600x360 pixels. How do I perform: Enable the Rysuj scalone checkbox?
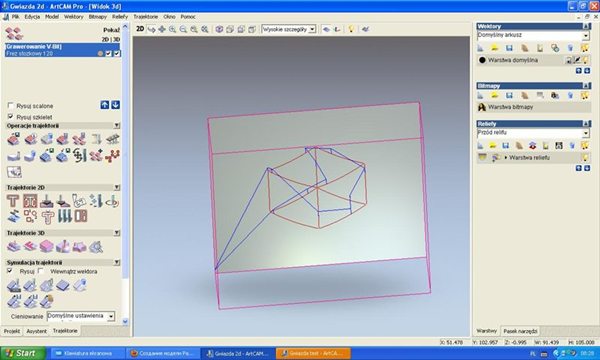point(11,106)
